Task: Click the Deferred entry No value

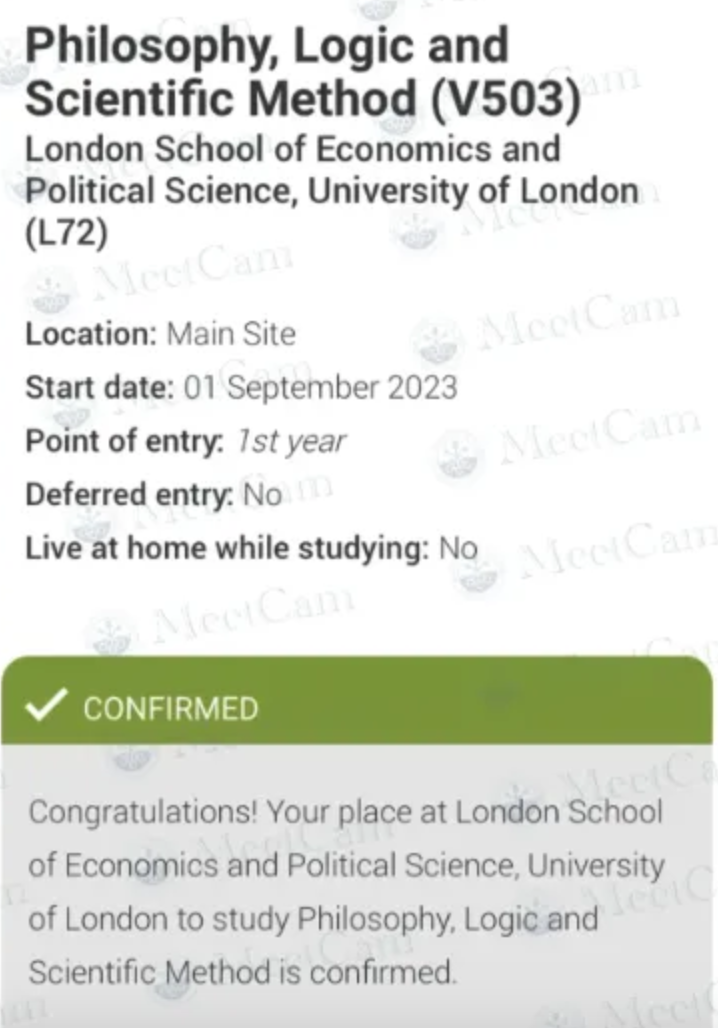Action: coord(262,494)
